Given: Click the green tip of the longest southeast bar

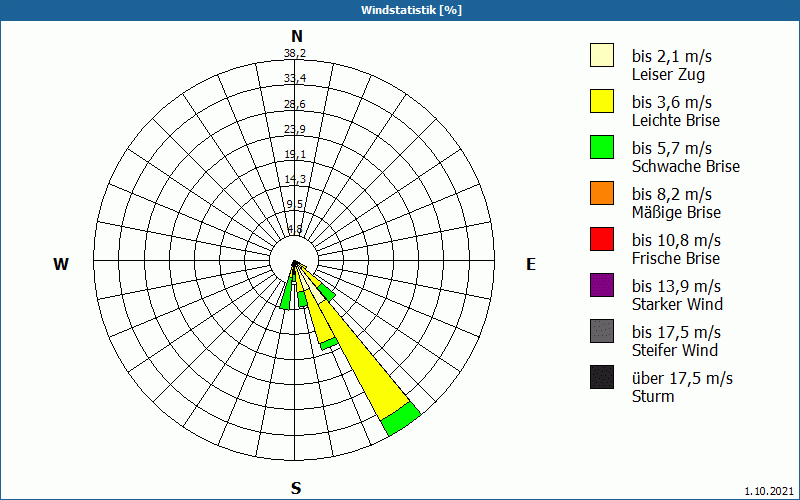Looking at the screenshot, I should click(x=401, y=418).
